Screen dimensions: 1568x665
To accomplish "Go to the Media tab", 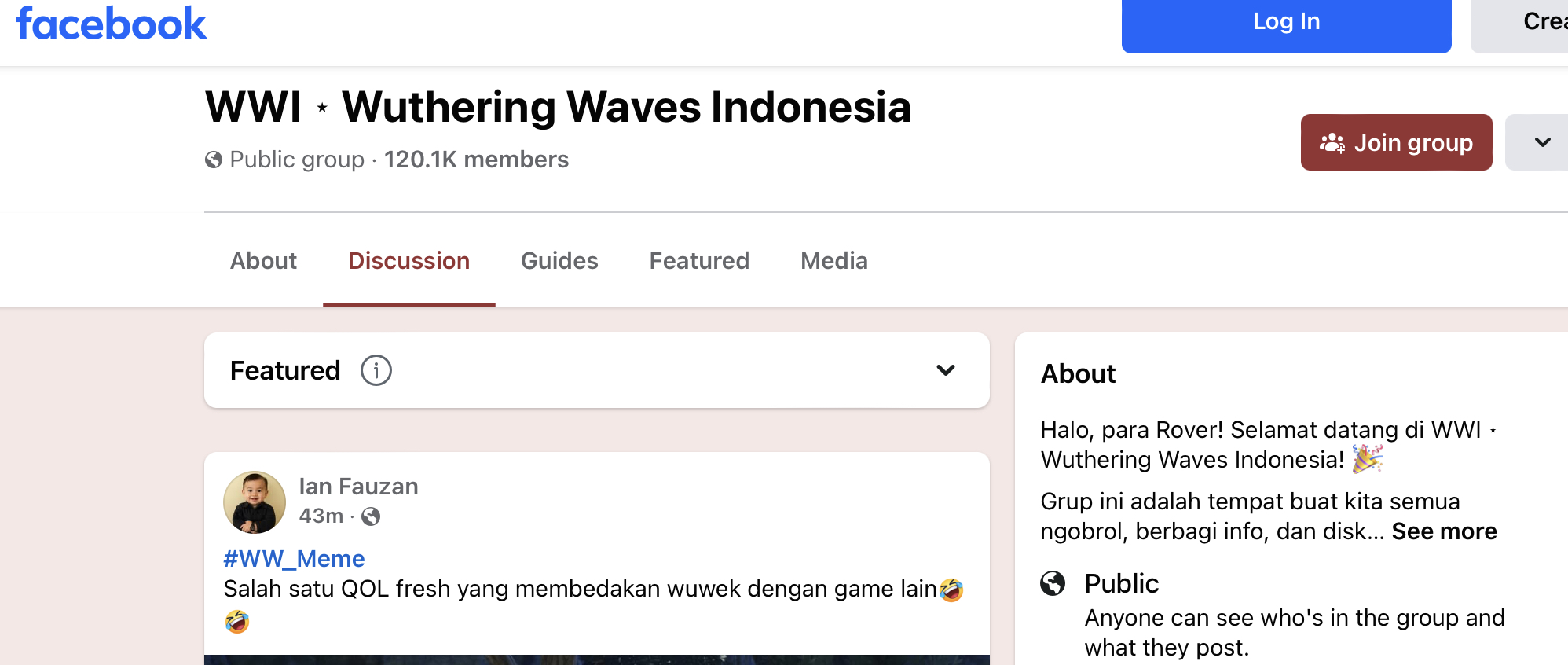I will coord(834,261).
